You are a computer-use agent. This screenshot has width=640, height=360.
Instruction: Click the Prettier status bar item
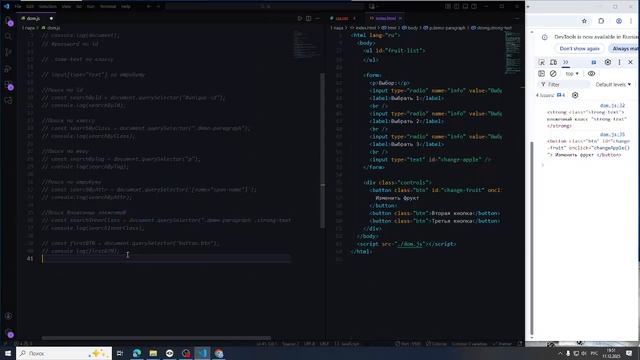(x=502, y=344)
